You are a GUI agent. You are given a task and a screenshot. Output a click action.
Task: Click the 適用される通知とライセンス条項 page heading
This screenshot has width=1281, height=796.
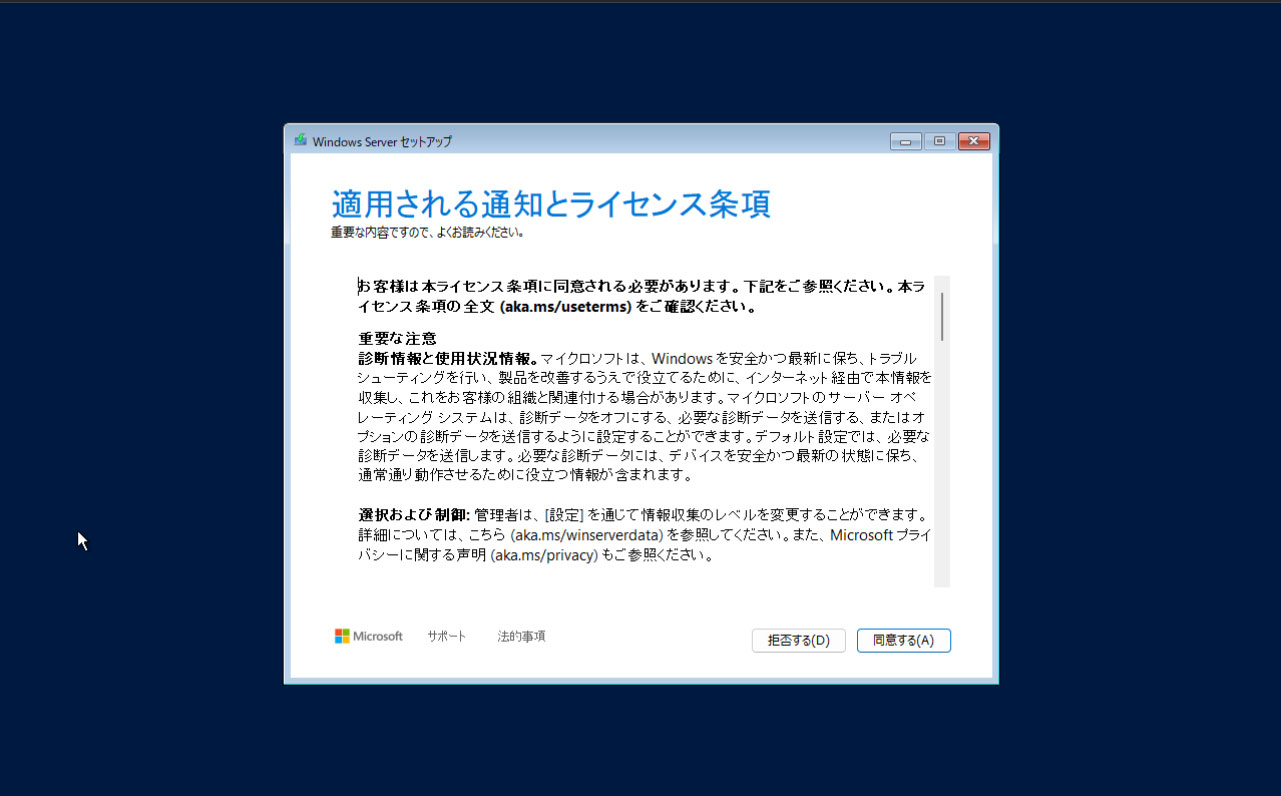click(x=551, y=203)
